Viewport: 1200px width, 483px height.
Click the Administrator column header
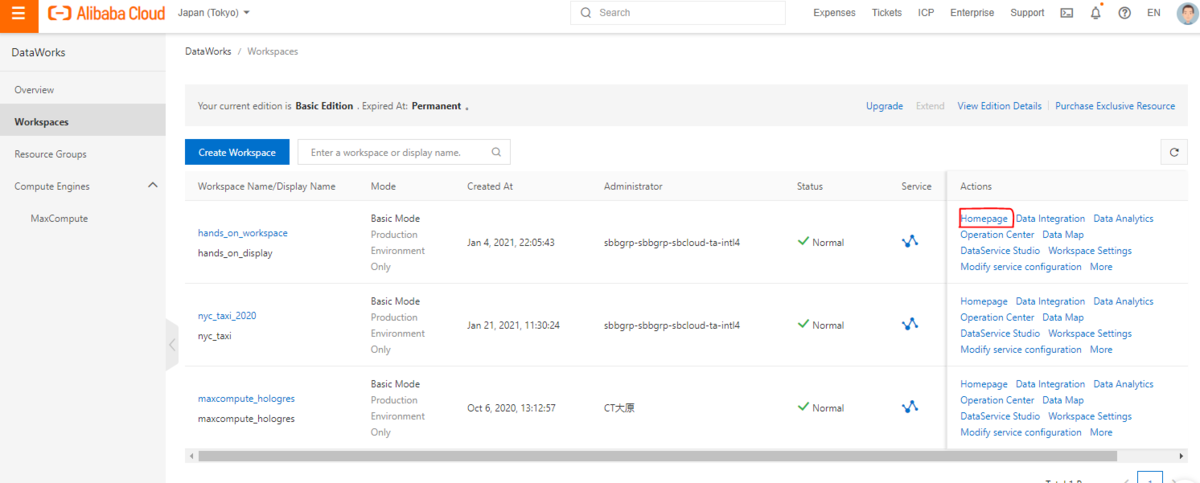tap(633, 186)
